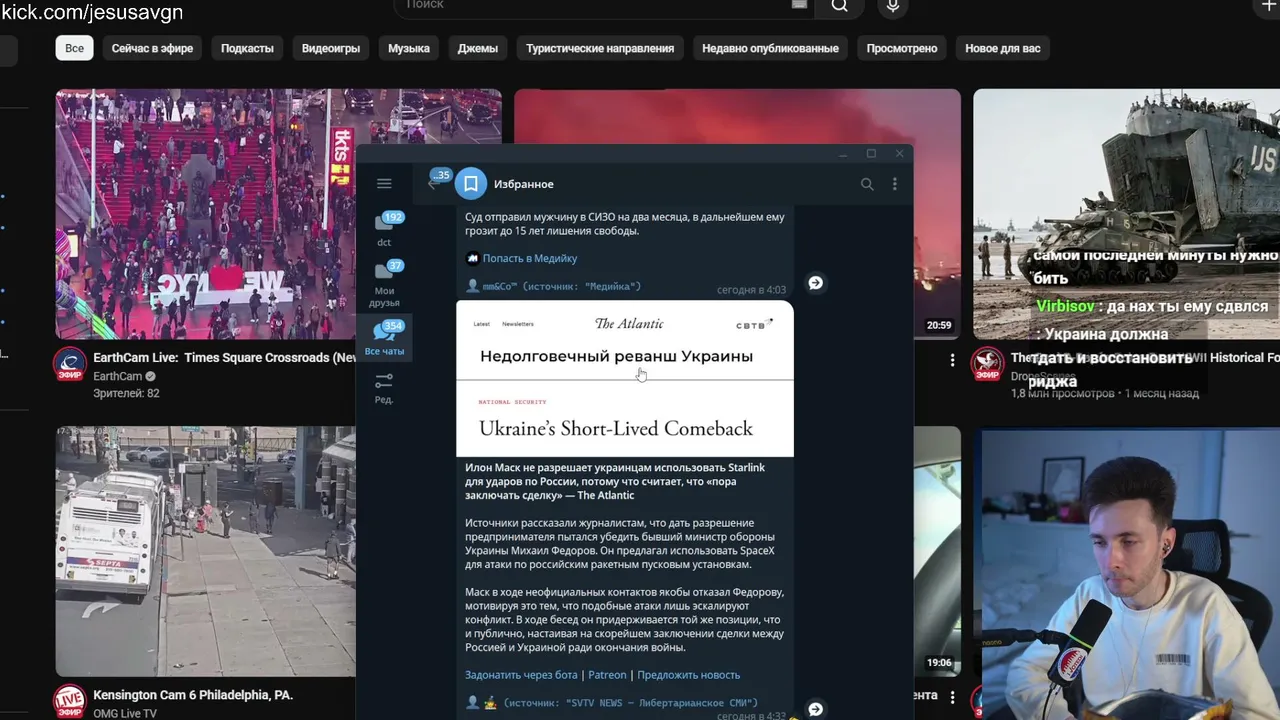Visit the OMG Live TV channel name link
Screen dimensions: 1280x720
click(125, 713)
